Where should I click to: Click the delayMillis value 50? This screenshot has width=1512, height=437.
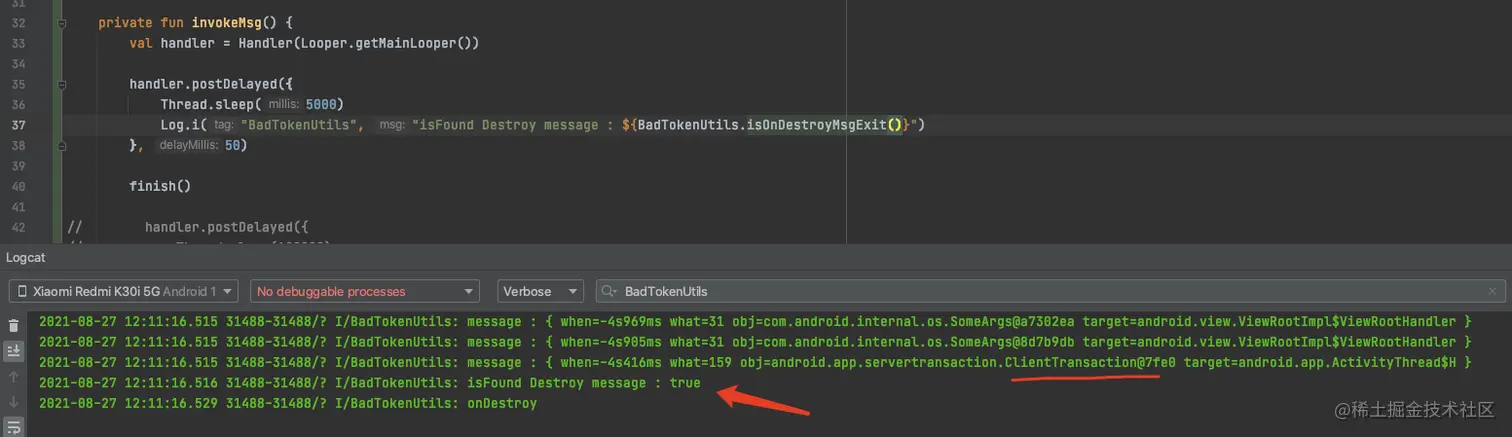click(x=231, y=146)
